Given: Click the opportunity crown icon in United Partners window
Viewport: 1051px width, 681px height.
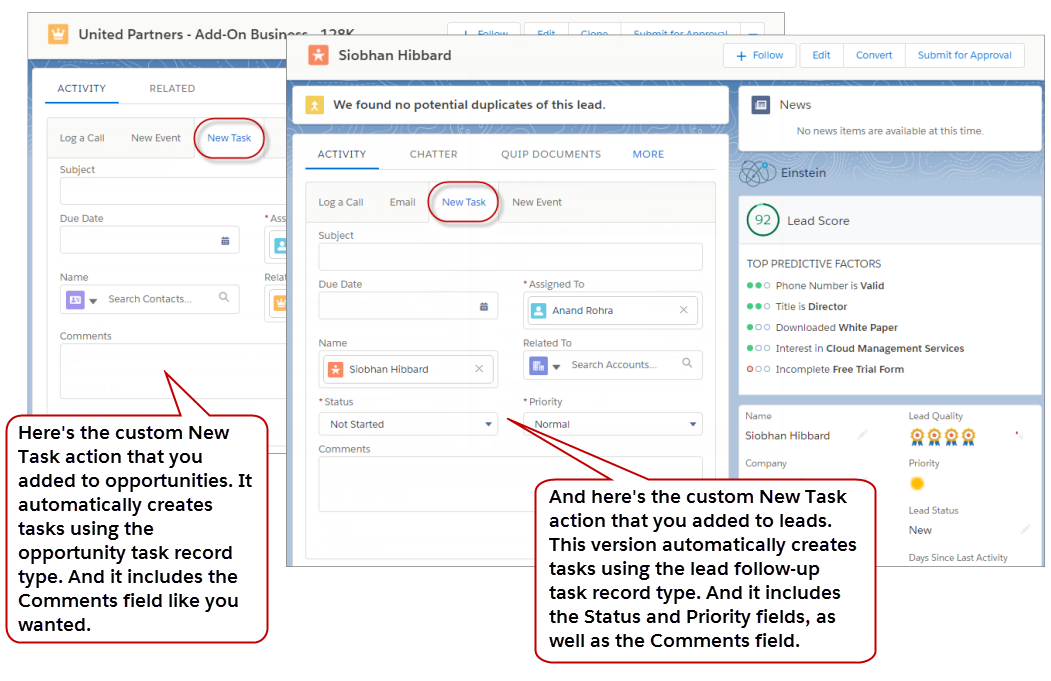Looking at the screenshot, I should click(58, 34).
